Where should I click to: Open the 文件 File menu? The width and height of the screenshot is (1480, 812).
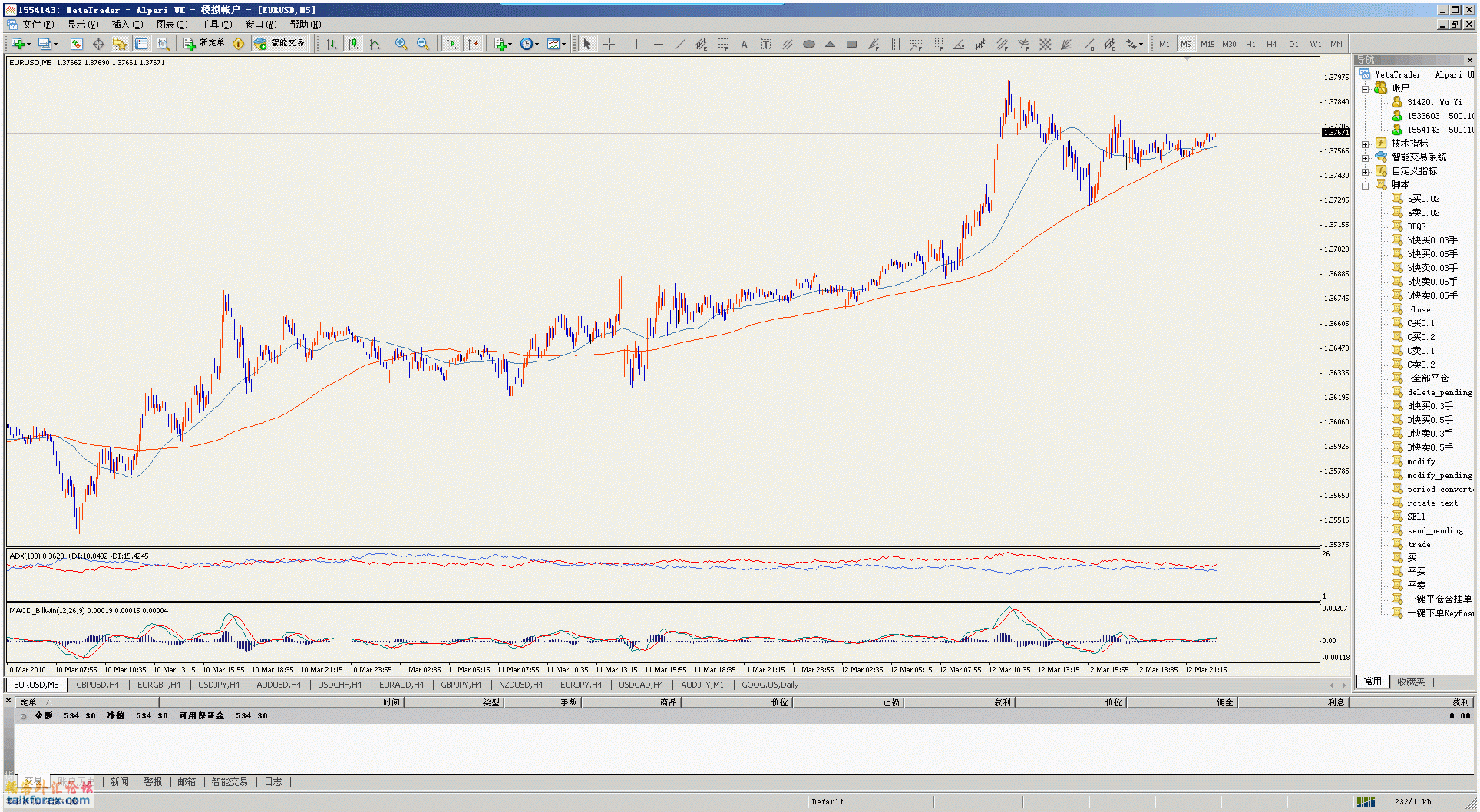(x=38, y=25)
